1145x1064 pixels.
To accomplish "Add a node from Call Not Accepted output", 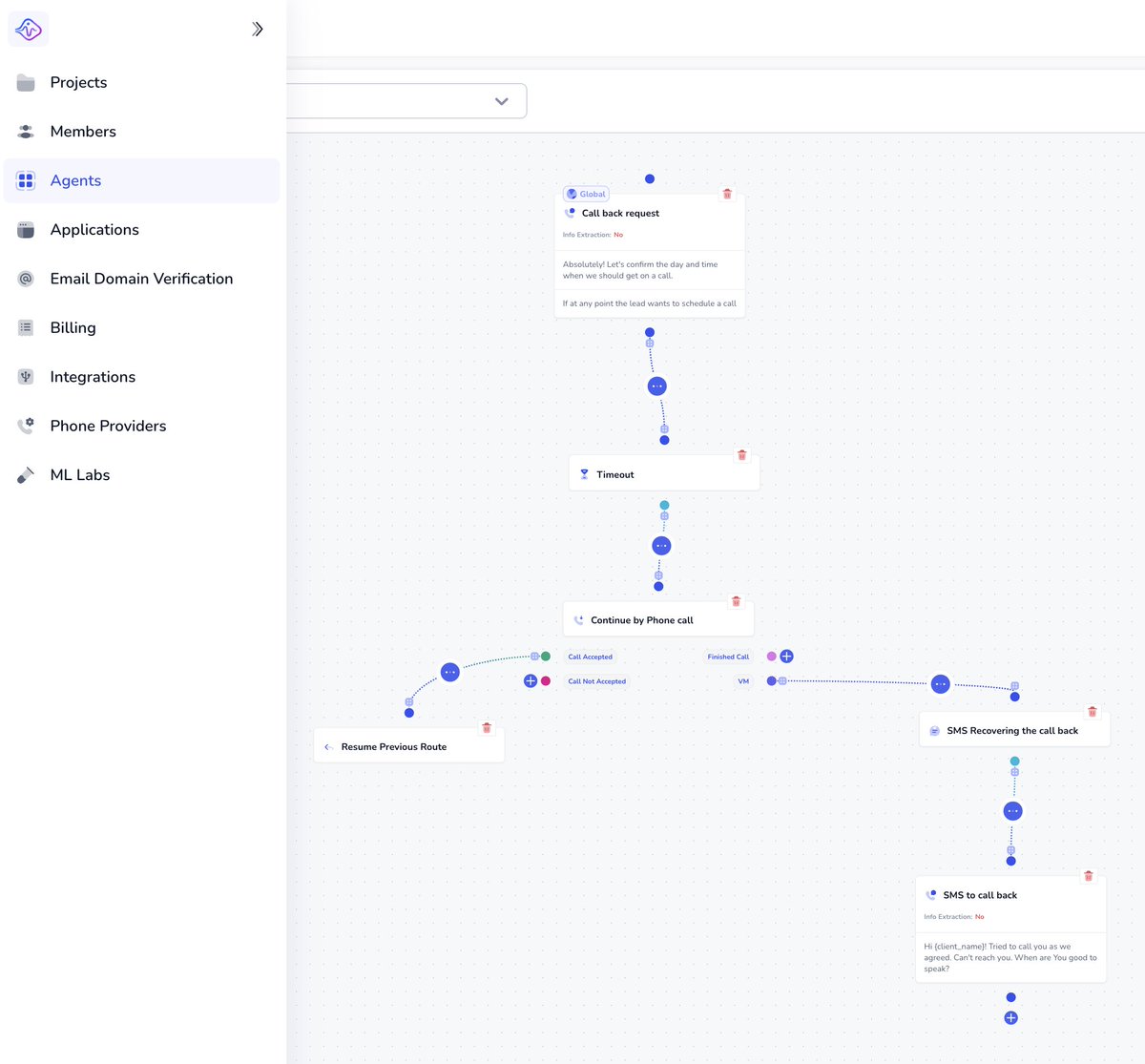I will tap(531, 681).
